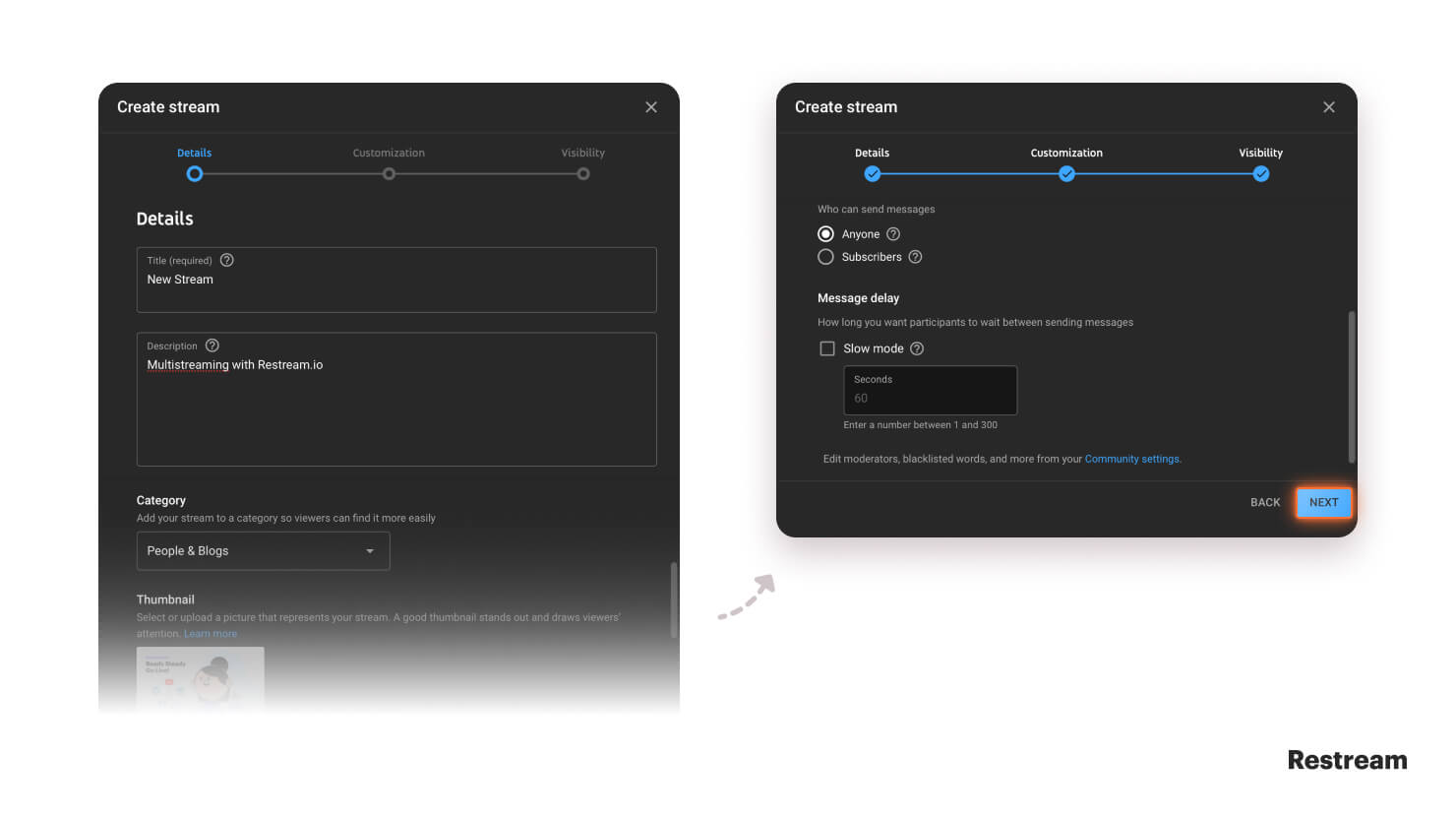Click 'Enter a number between 1 and 300' hint
The width and height of the screenshot is (1456, 819).
(921, 425)
